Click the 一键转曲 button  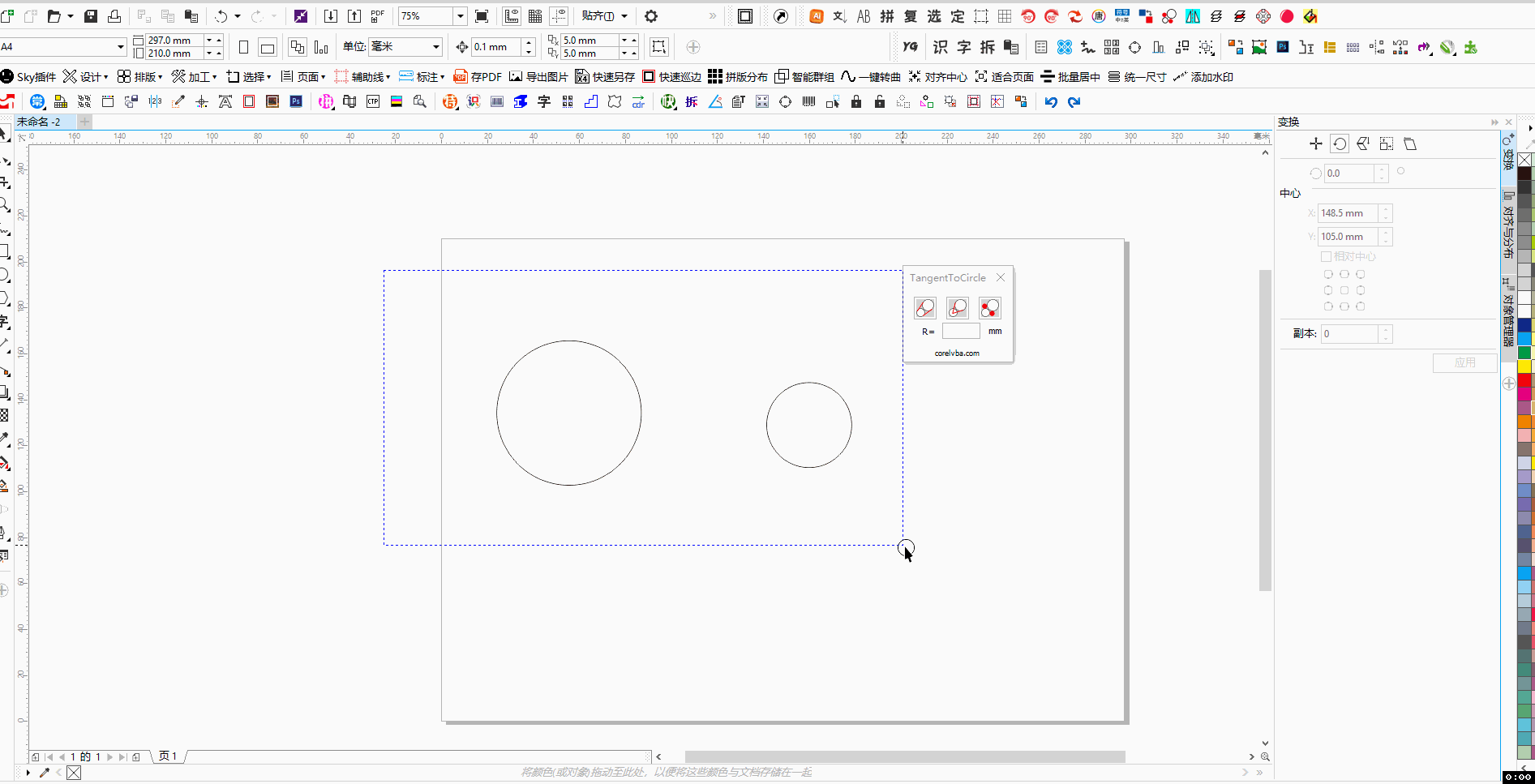[871, 77]
